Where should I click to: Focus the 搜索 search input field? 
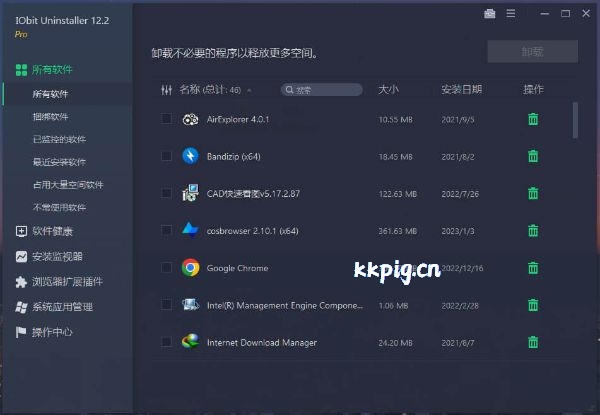pyautogui.click(x=321, y=90)
